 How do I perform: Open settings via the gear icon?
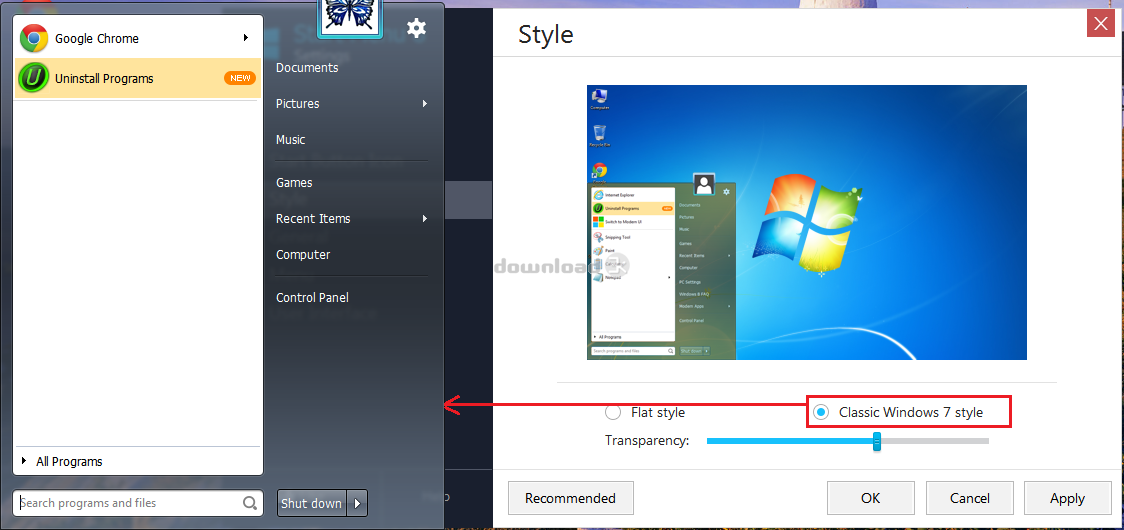417,28
